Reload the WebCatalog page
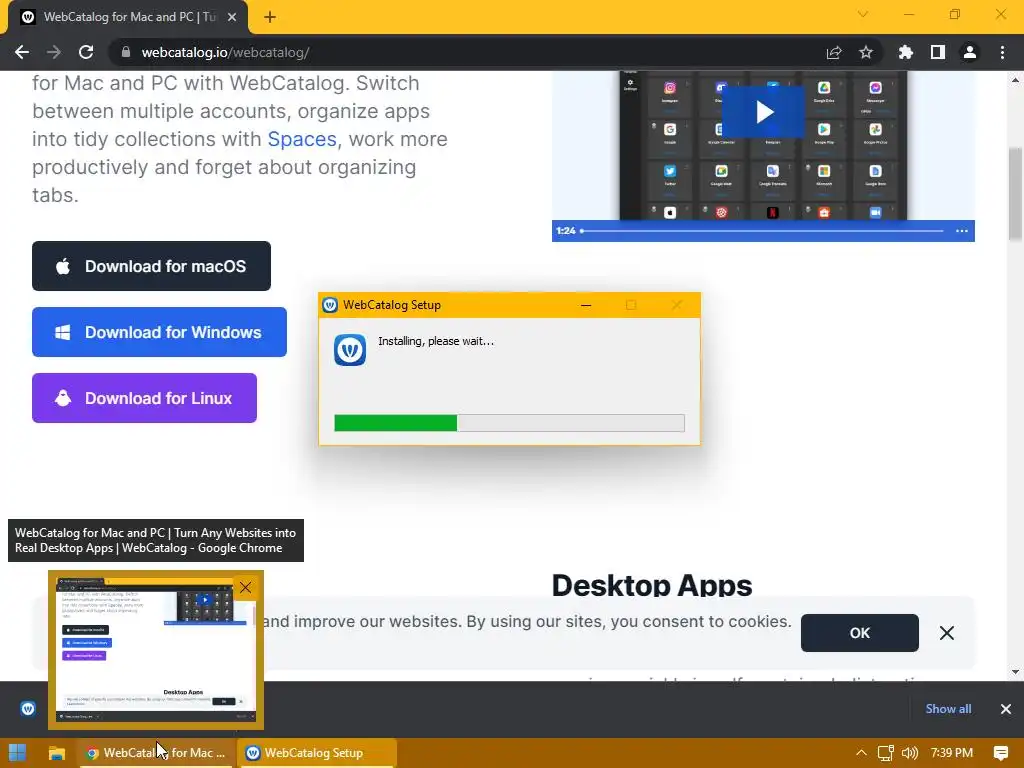1024x768 pixels. (x=86, y=52)
